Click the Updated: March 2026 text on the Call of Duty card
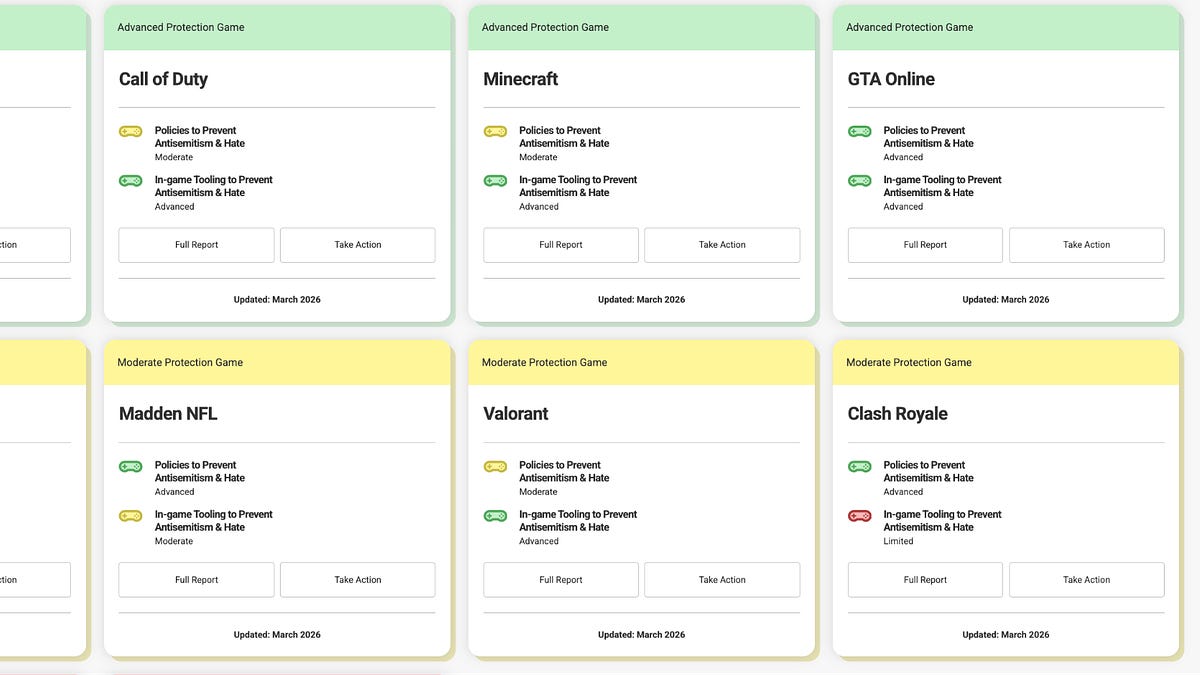1200x675 pixels. 277,300
